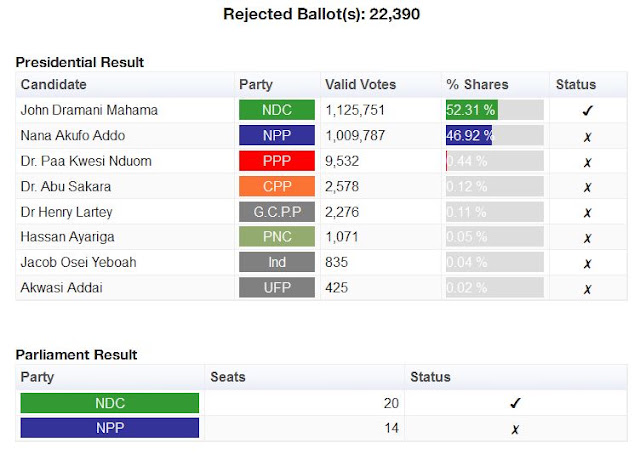Select the green NDC party badge for Mahama
This screenshot has height=460, width=640.
(x=277, y=110)
